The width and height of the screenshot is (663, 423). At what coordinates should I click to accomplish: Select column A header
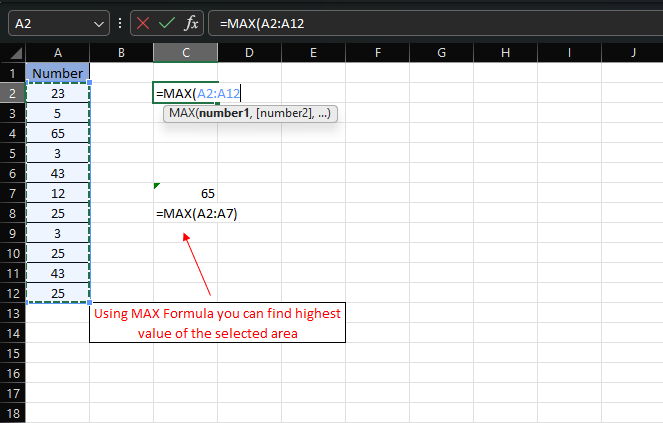tap(57, 52)
